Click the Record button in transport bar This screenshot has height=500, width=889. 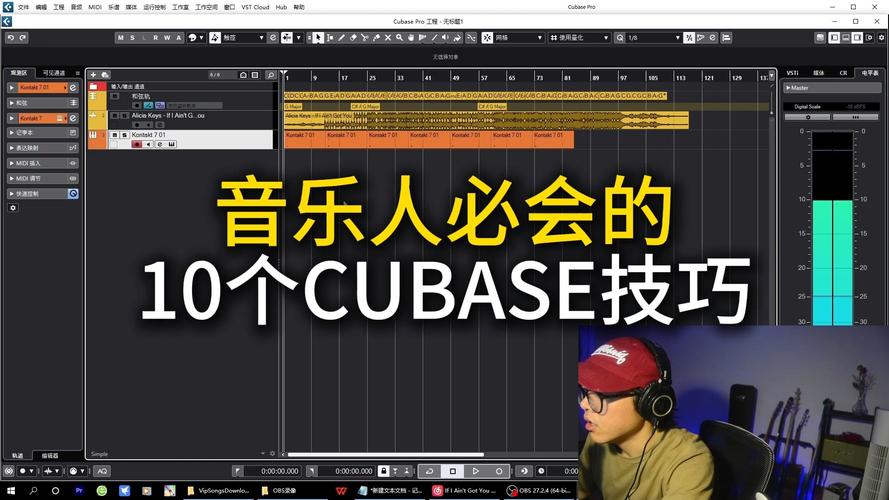click(499, 471)
